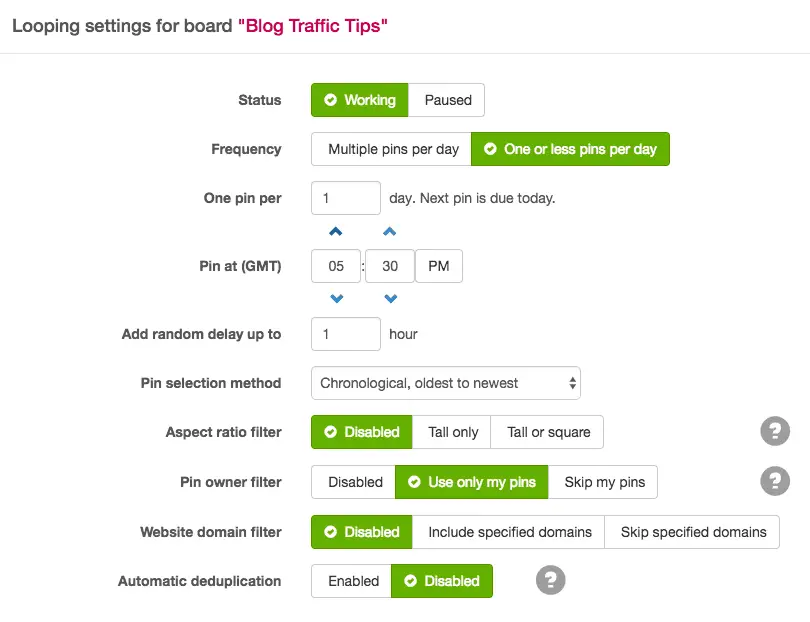Click the random delay hour field
Image resolution: width=810 pixels, height=622 pixels.
[x=345, y=333]
